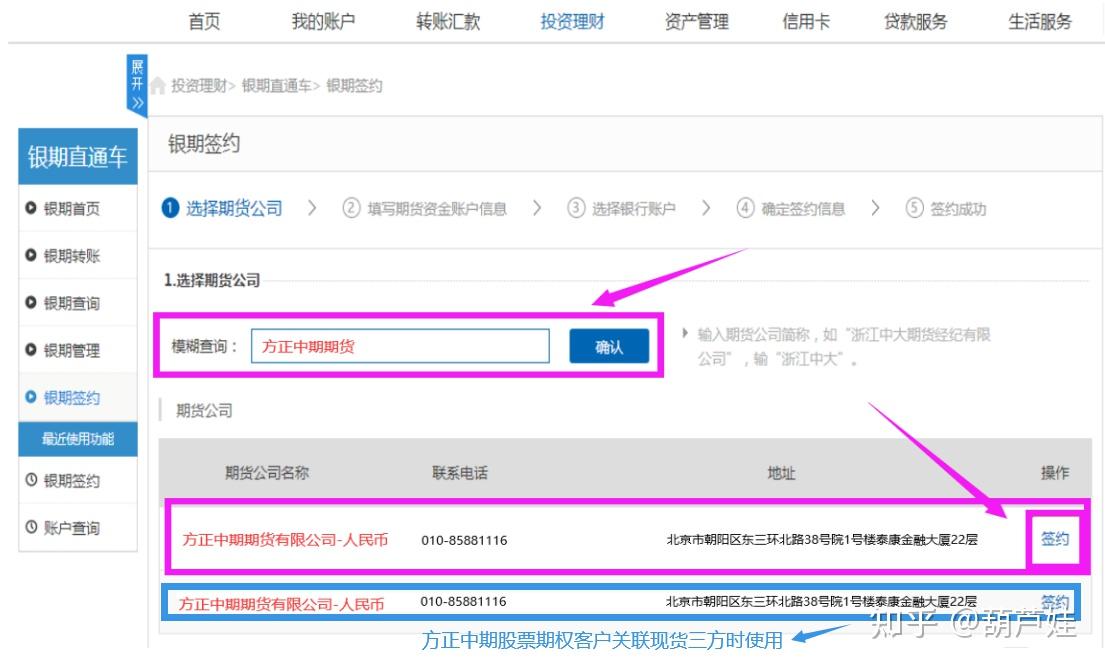1105x670 pixels.
Task: Open recent 银期签约 under 最近使用功能
Action: (72, 480)
